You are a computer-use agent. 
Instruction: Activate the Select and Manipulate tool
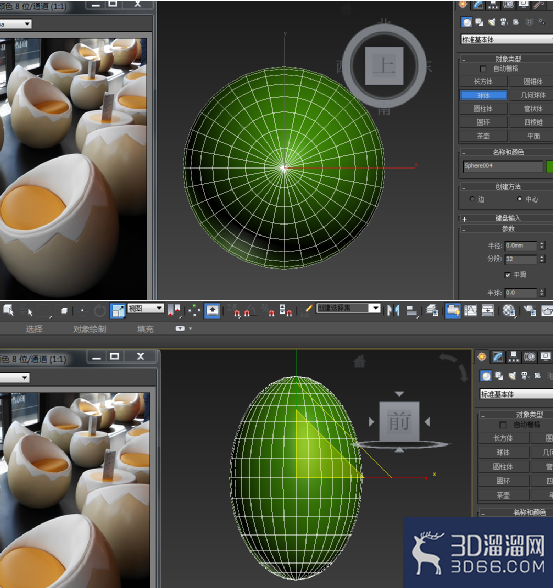point(194,310)
